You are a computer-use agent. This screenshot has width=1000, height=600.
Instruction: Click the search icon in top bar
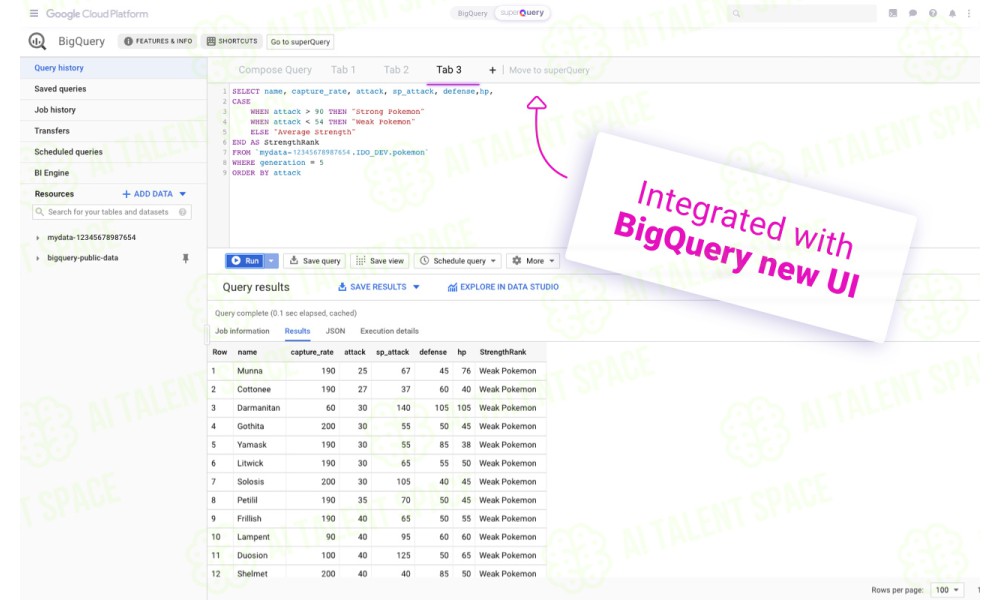[x=737, y=13]
